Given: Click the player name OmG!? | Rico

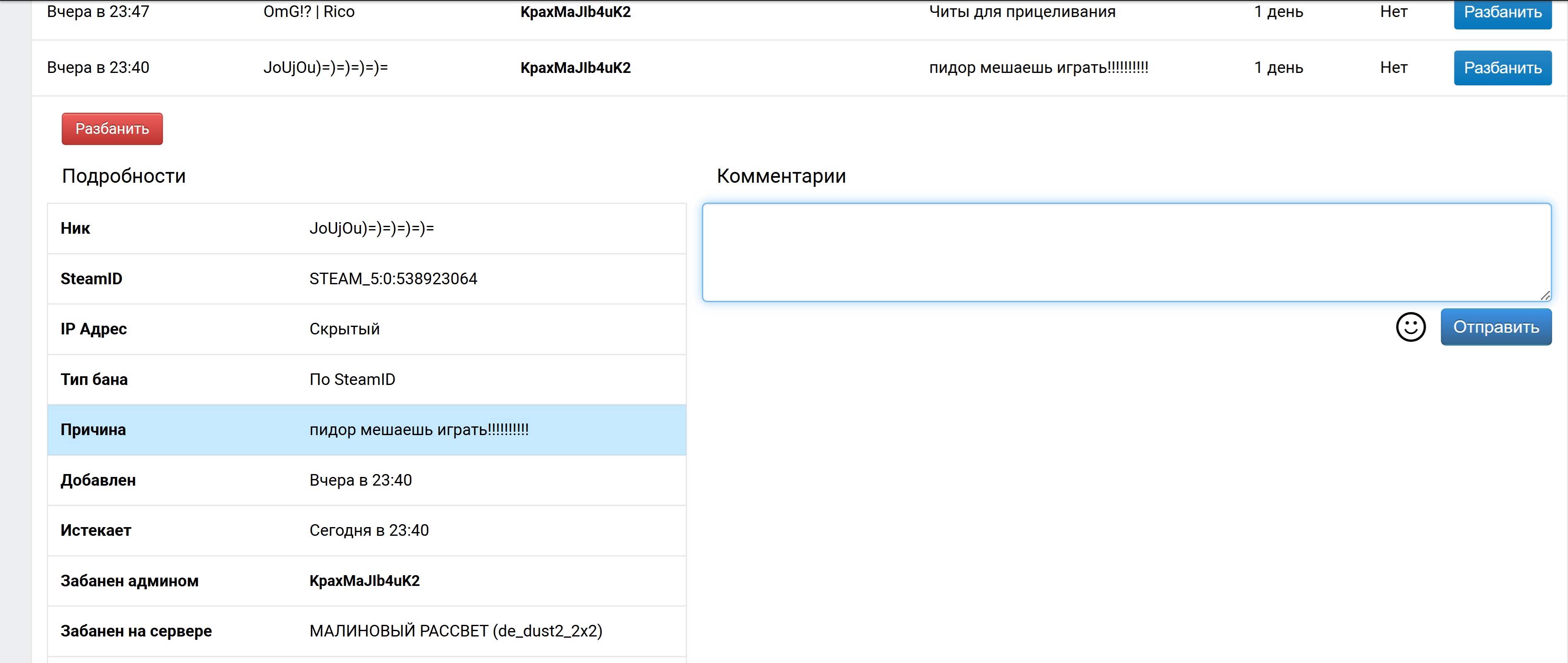Looking at the screenshot, I should (308, 12).
